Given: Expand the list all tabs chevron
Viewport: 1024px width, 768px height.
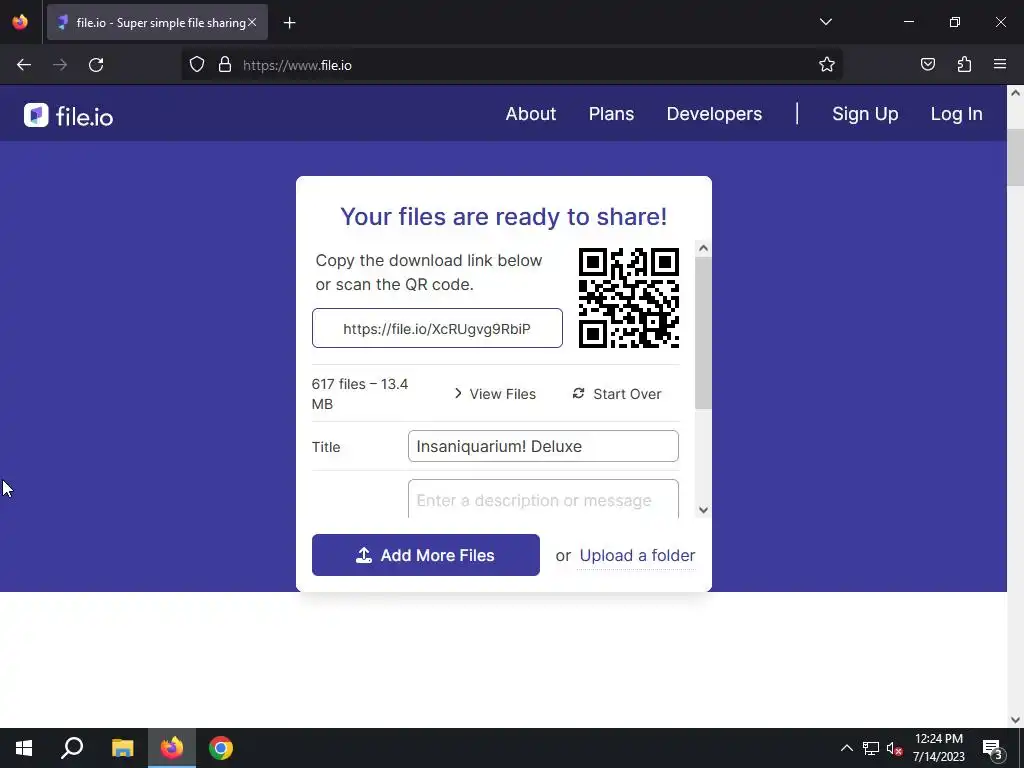Looking at the screenshot, I should coord(825,22).
